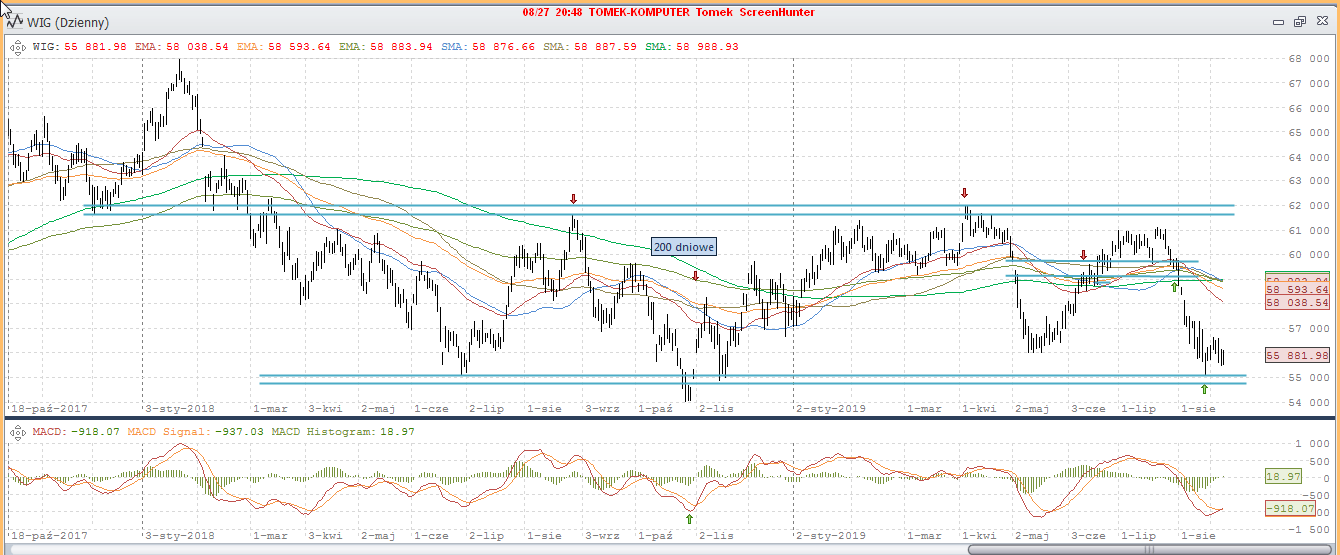1340x555 pixels.
Task: Minimize the WIG (Dzienny) chart window
Action: coord(1279,22)
